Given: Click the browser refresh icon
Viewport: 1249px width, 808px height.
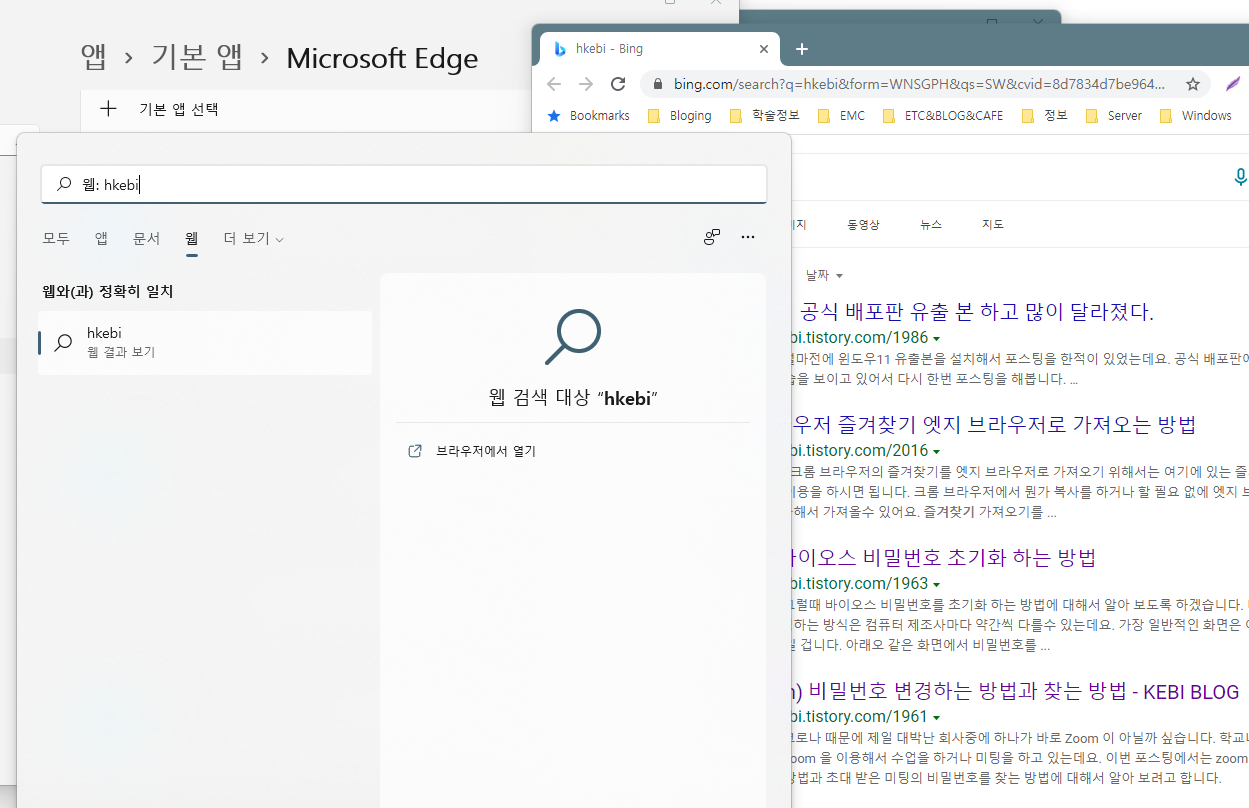Looking at the screenshot, I should click(x=617, y=84).
